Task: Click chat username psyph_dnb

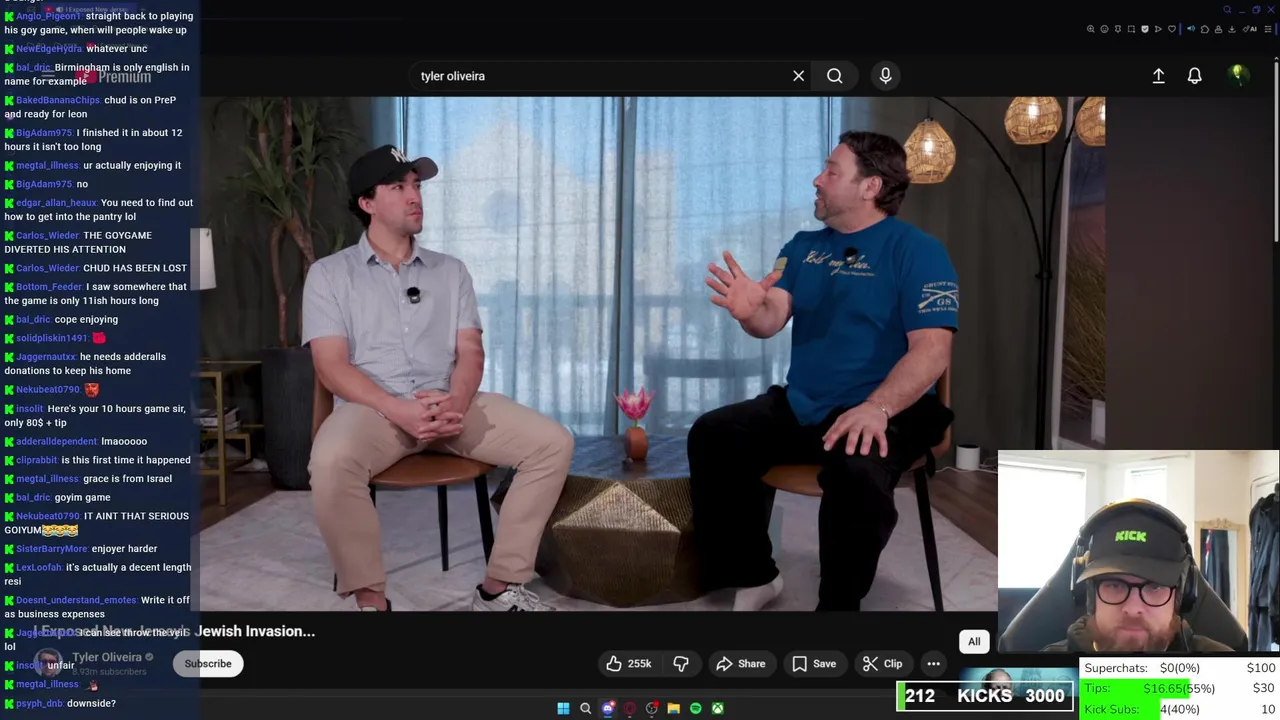Action: 39,704
